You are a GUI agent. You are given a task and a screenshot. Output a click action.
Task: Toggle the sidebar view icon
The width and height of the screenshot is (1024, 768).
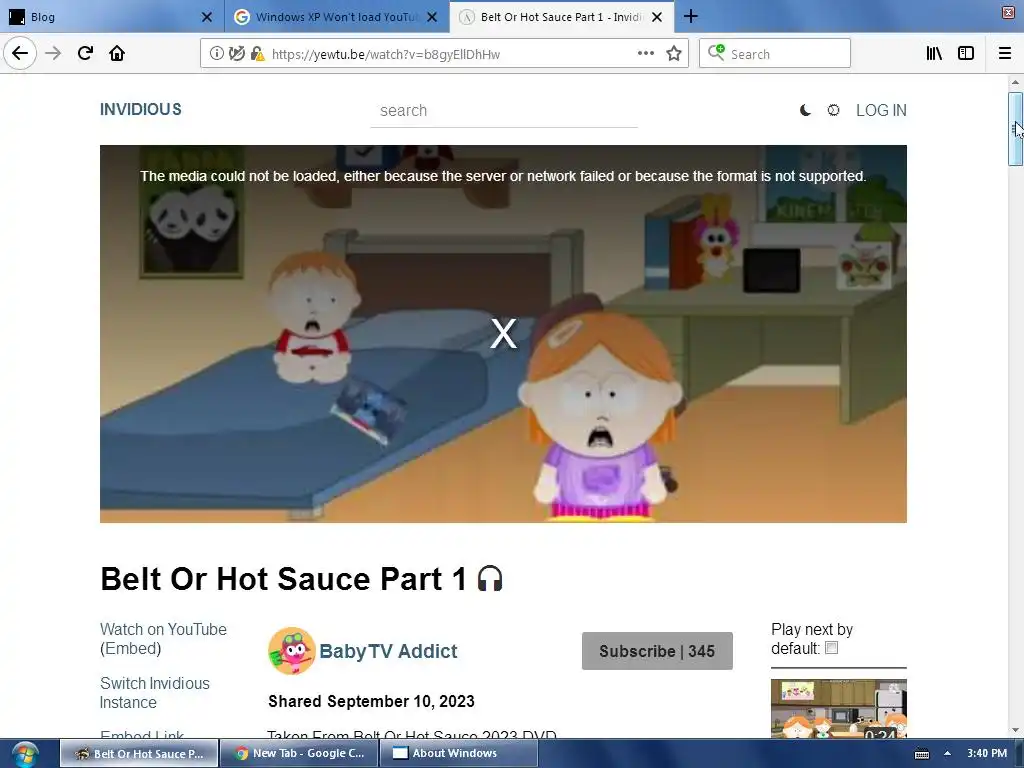[966, 54]
